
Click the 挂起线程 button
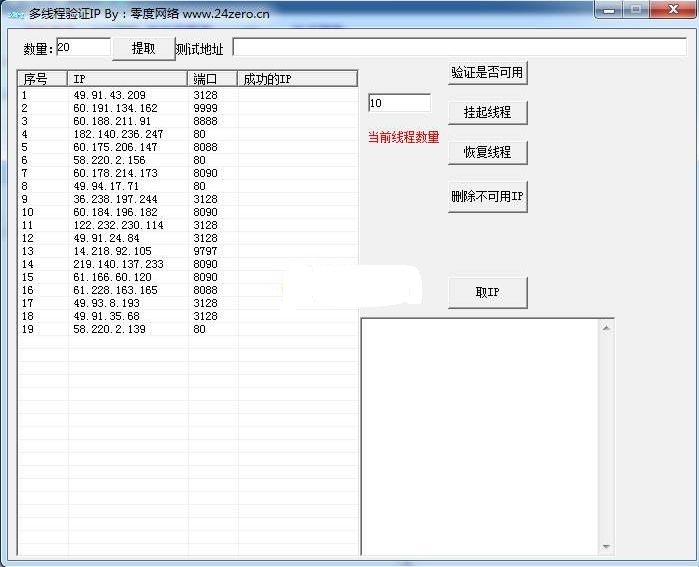pyautogui.click(x=487, y=112)
